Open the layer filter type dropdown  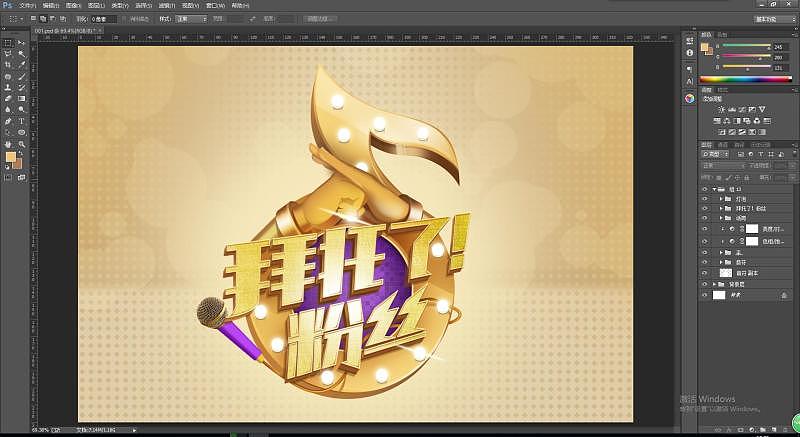click(715, 155)
